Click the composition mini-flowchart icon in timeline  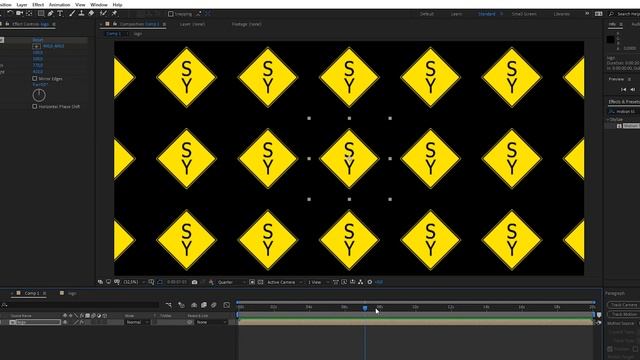tap(169, 305)
